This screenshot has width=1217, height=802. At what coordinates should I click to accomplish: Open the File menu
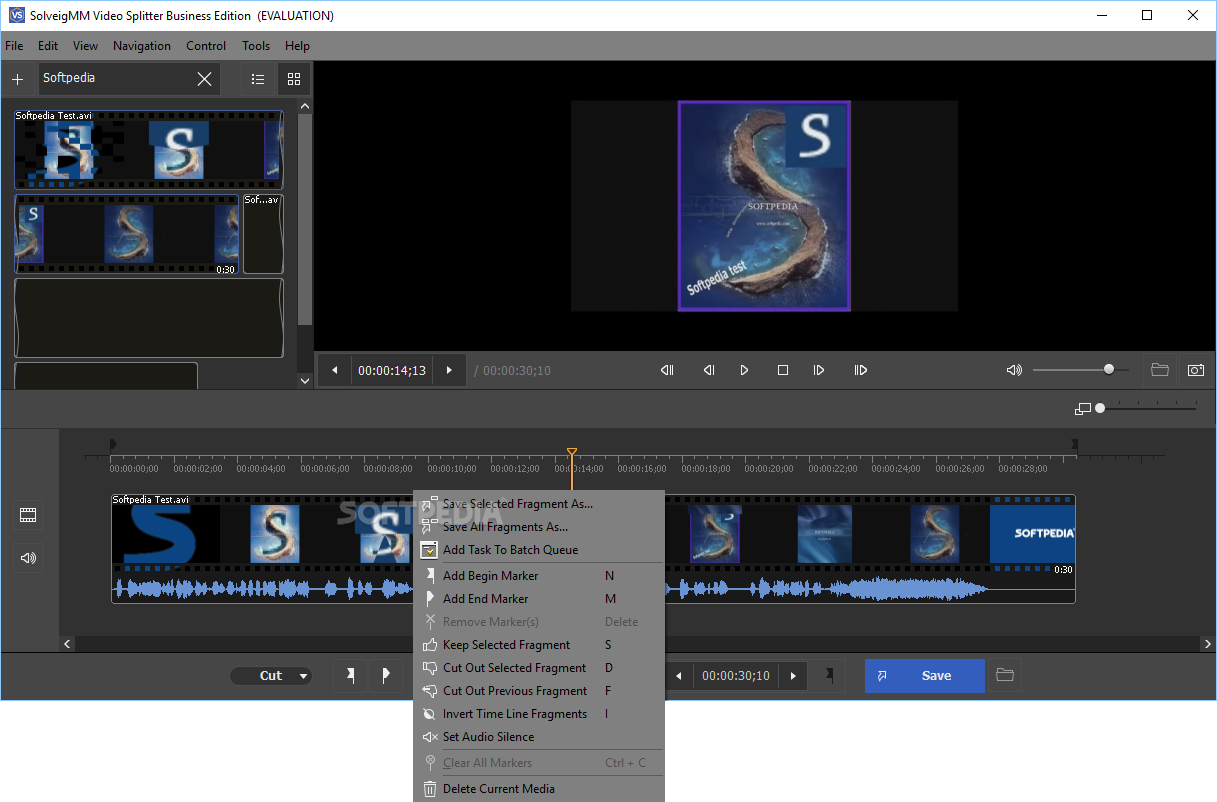coord(14,46)
